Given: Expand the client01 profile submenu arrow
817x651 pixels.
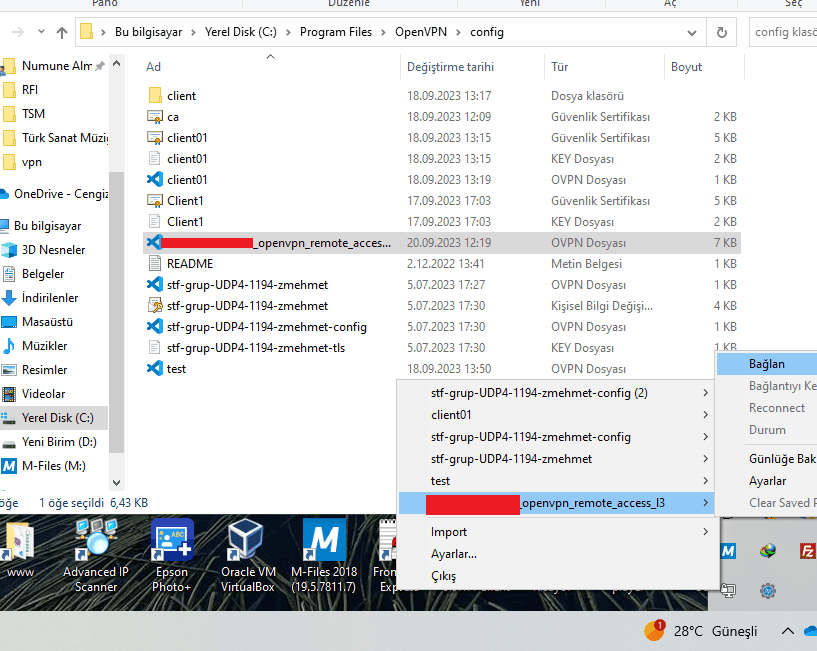Looking at the screenshot, I should pos(706,415).
